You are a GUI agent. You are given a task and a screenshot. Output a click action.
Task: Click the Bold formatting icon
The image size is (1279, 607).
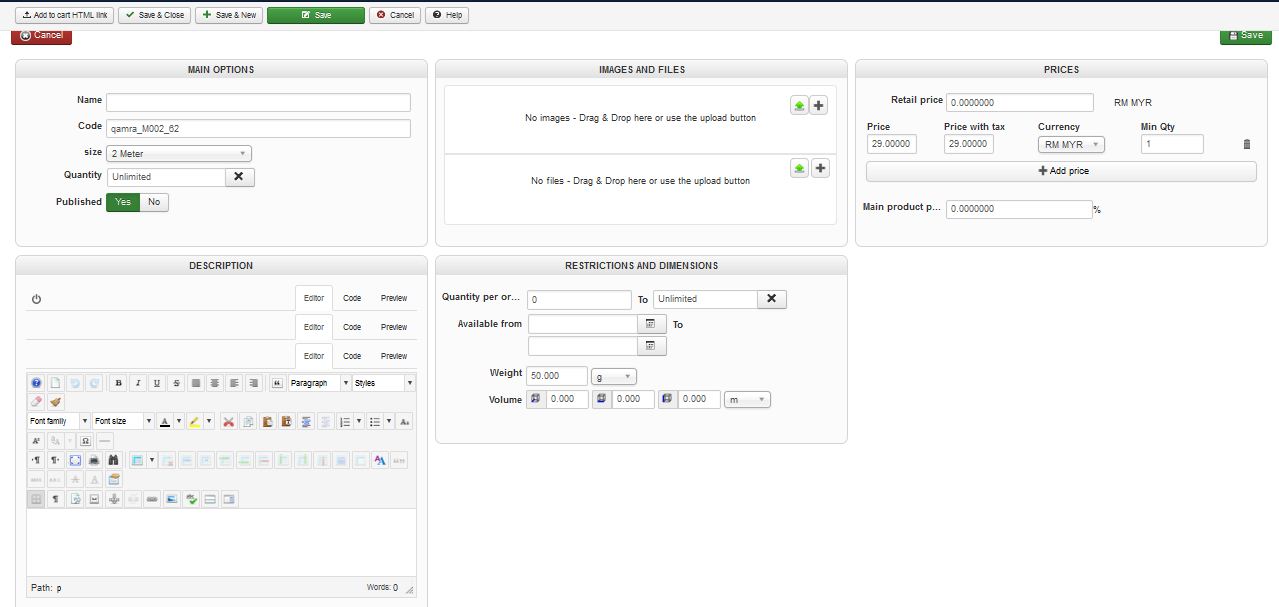coord(119,383)
